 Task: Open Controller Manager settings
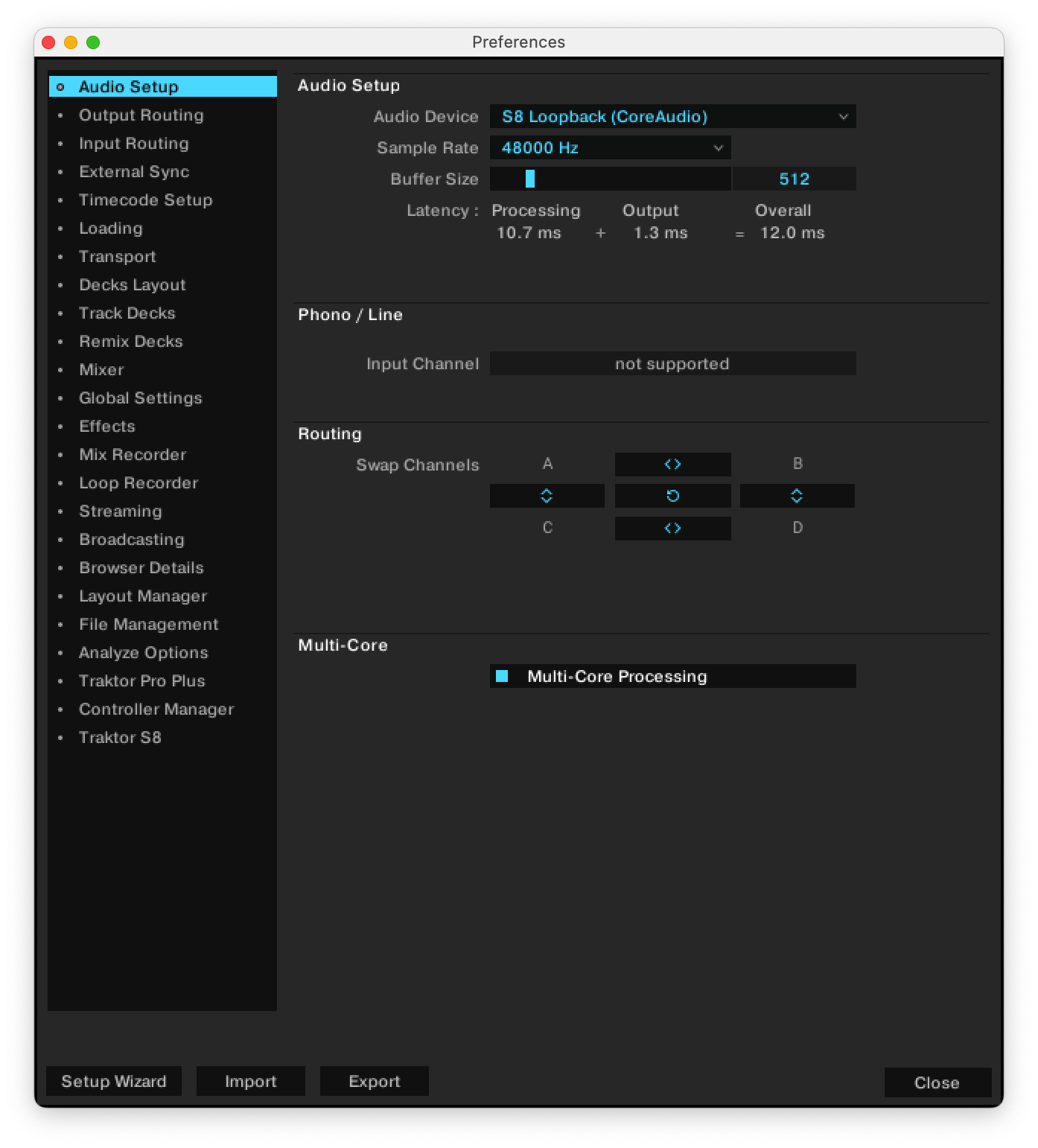pos(162,709)
